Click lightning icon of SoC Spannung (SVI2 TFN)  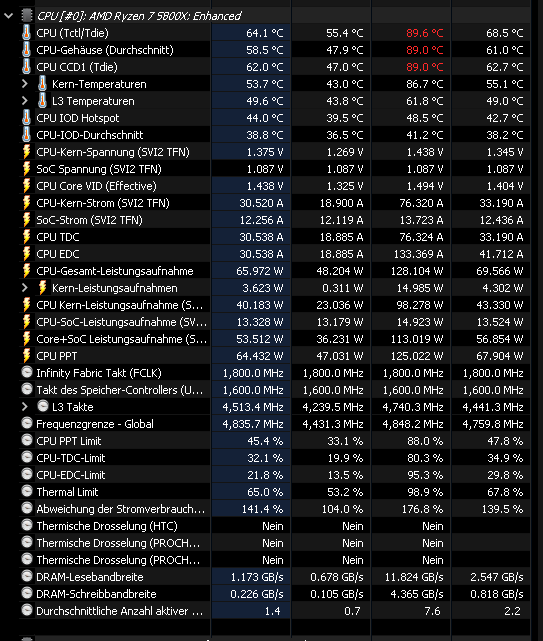[x=27, y=169]
